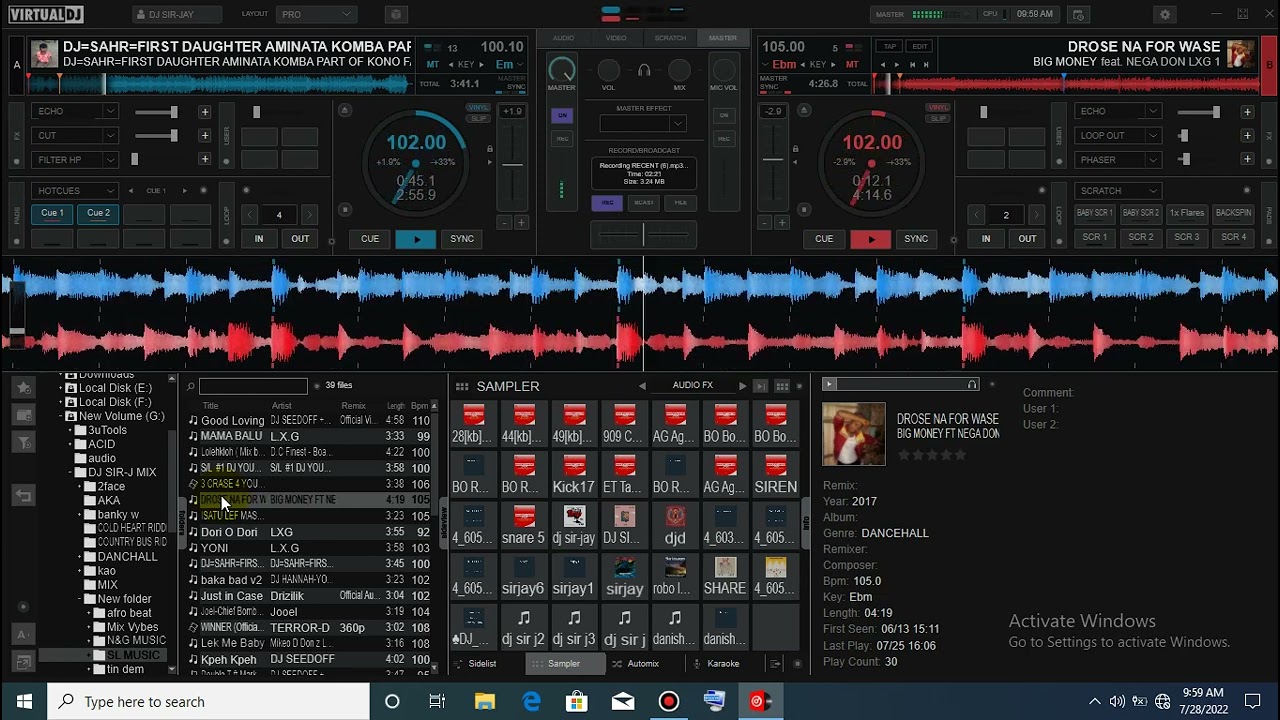The image size is (1280, 720).
Task: Open the VirtualDJ settings gear
Action: 1165,15
